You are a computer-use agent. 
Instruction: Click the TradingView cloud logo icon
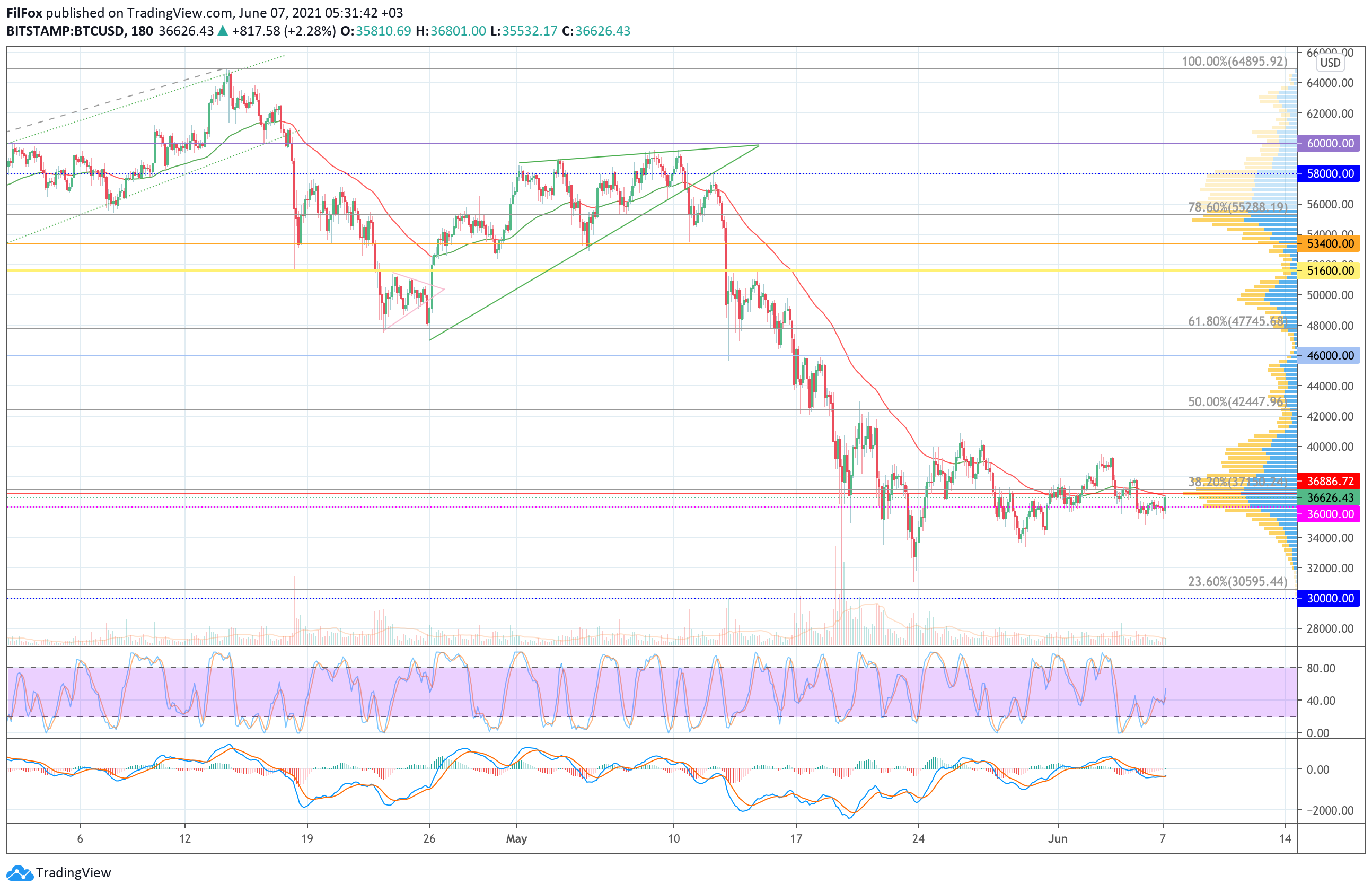click(x=20, y=873)
